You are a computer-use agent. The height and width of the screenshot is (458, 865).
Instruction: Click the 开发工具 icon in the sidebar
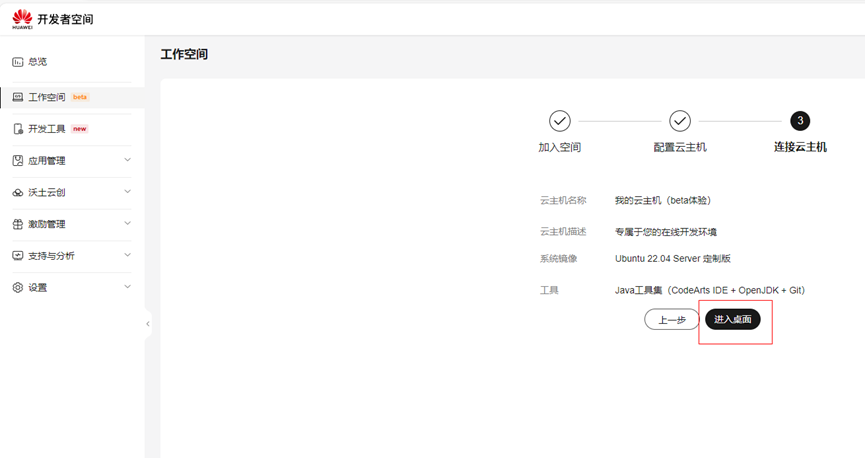(18, 129)
